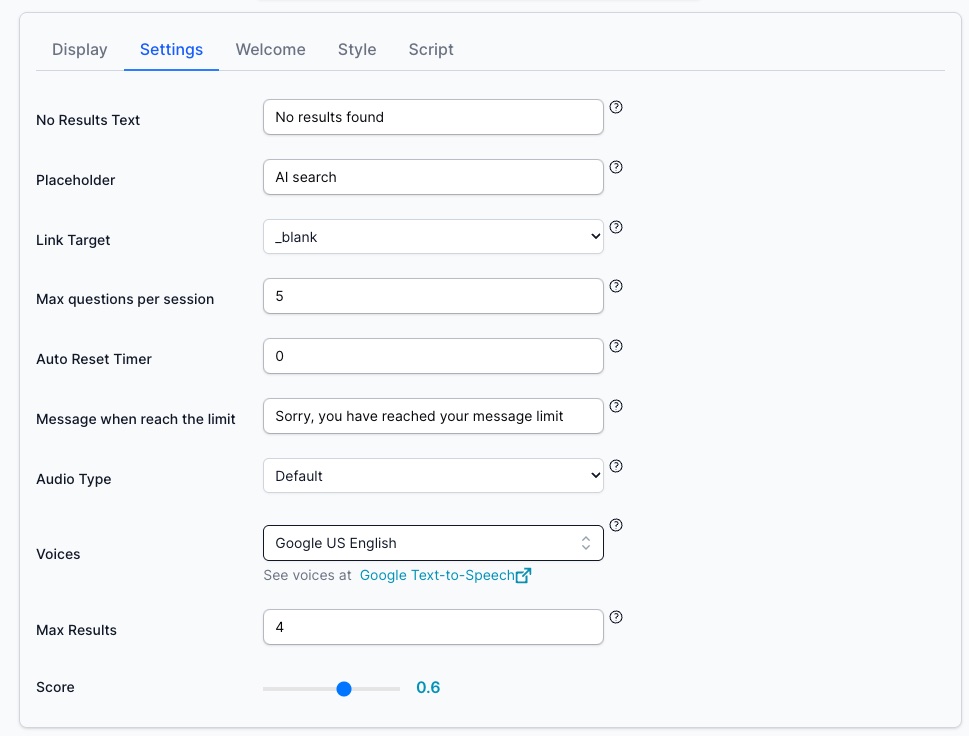Click the external link icon near Google Text-to-Speech
The height and width of the screenshot is (736, 969).
524,575
